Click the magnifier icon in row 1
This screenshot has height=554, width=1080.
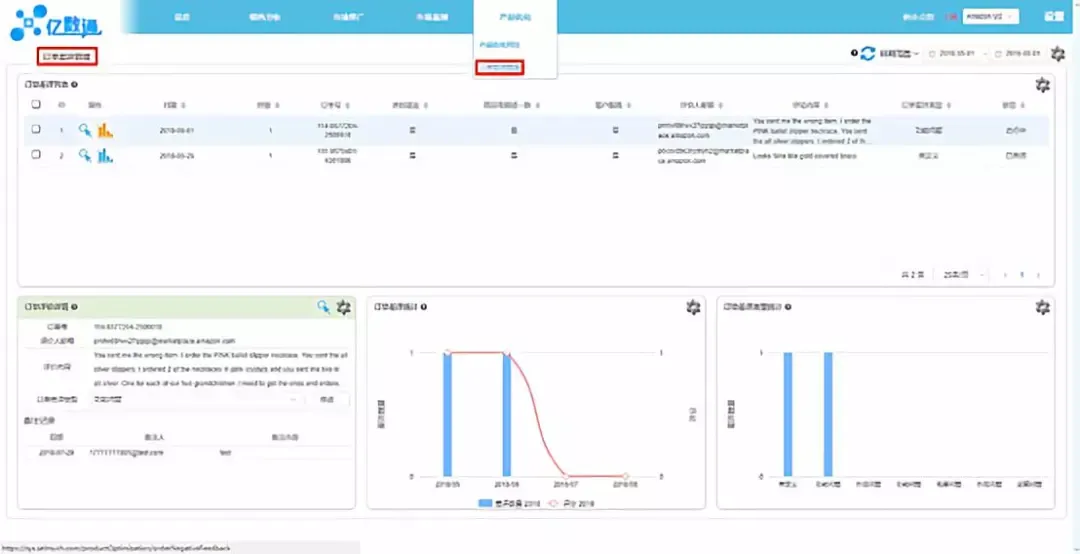click(85, 129)
